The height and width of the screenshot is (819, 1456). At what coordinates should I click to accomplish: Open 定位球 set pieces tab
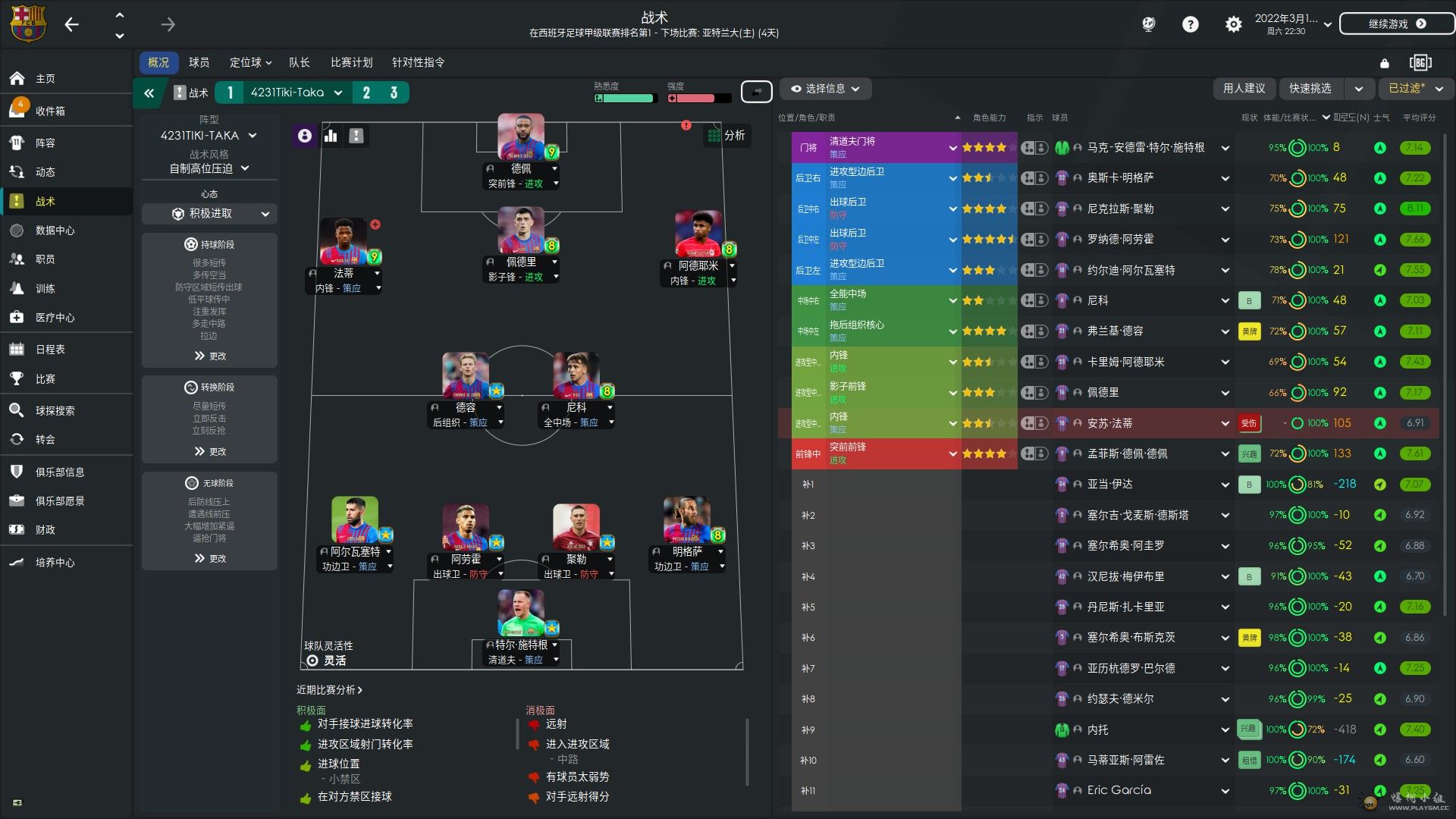click(250, 63)
